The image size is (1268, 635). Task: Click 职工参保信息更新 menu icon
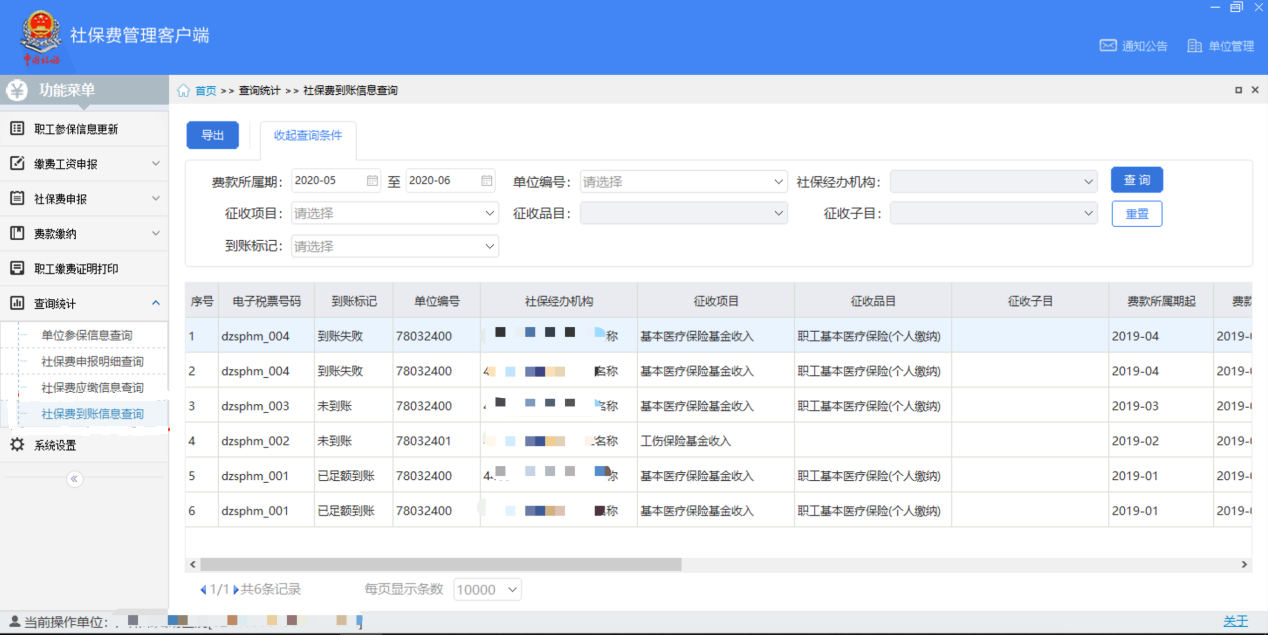(x=17, y=129)
